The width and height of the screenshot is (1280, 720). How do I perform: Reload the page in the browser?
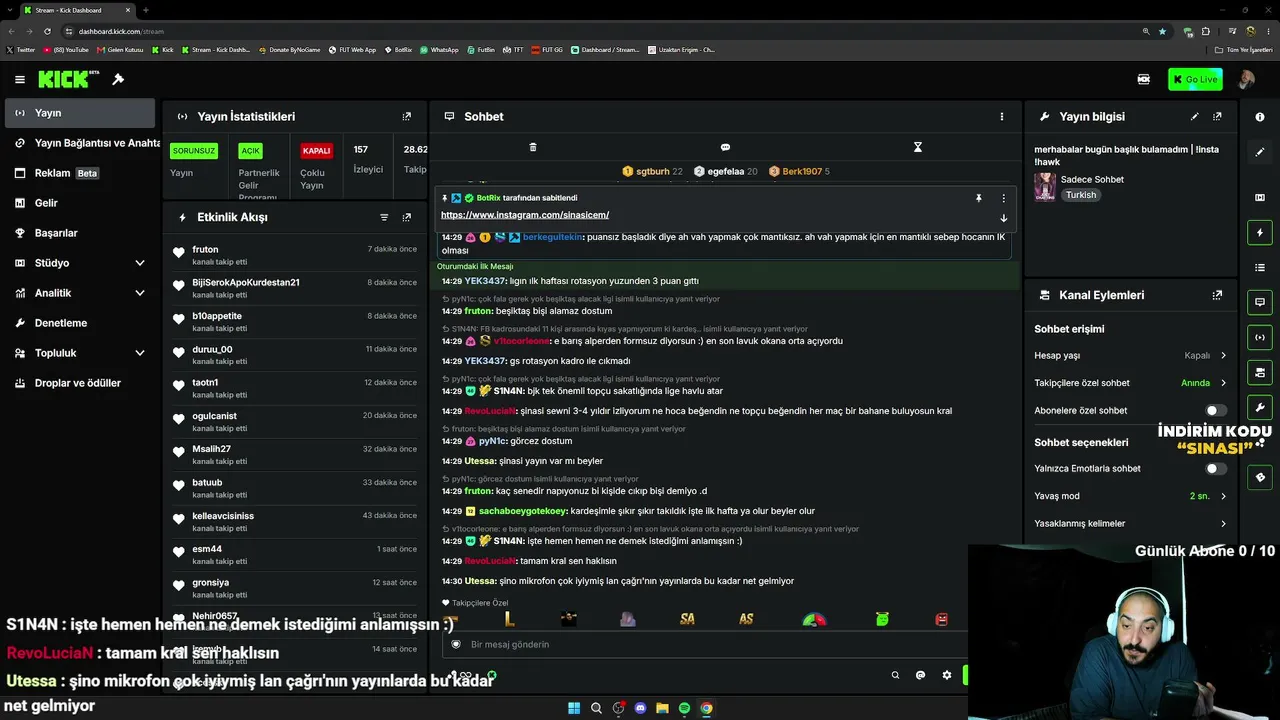[47, 31]
